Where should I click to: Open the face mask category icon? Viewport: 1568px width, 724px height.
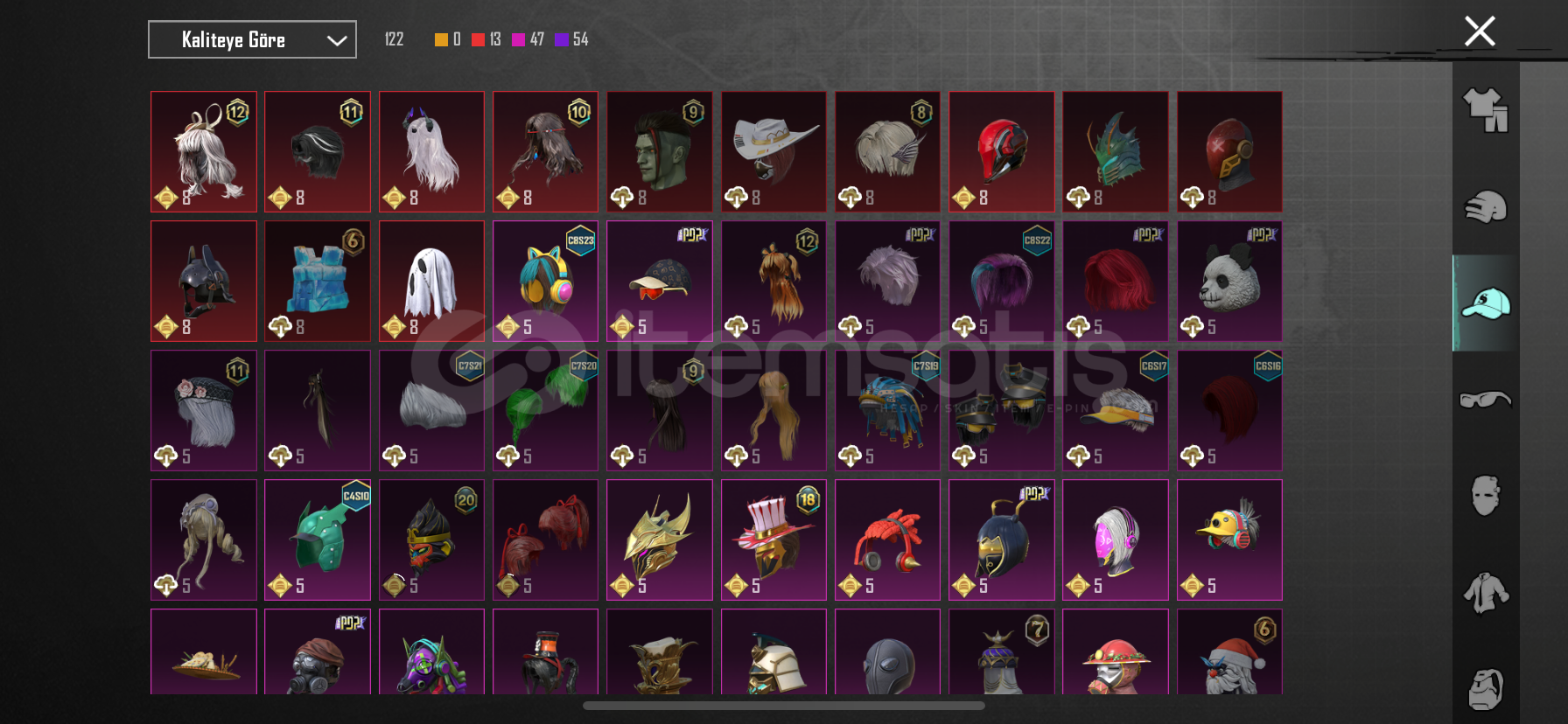1486,496
